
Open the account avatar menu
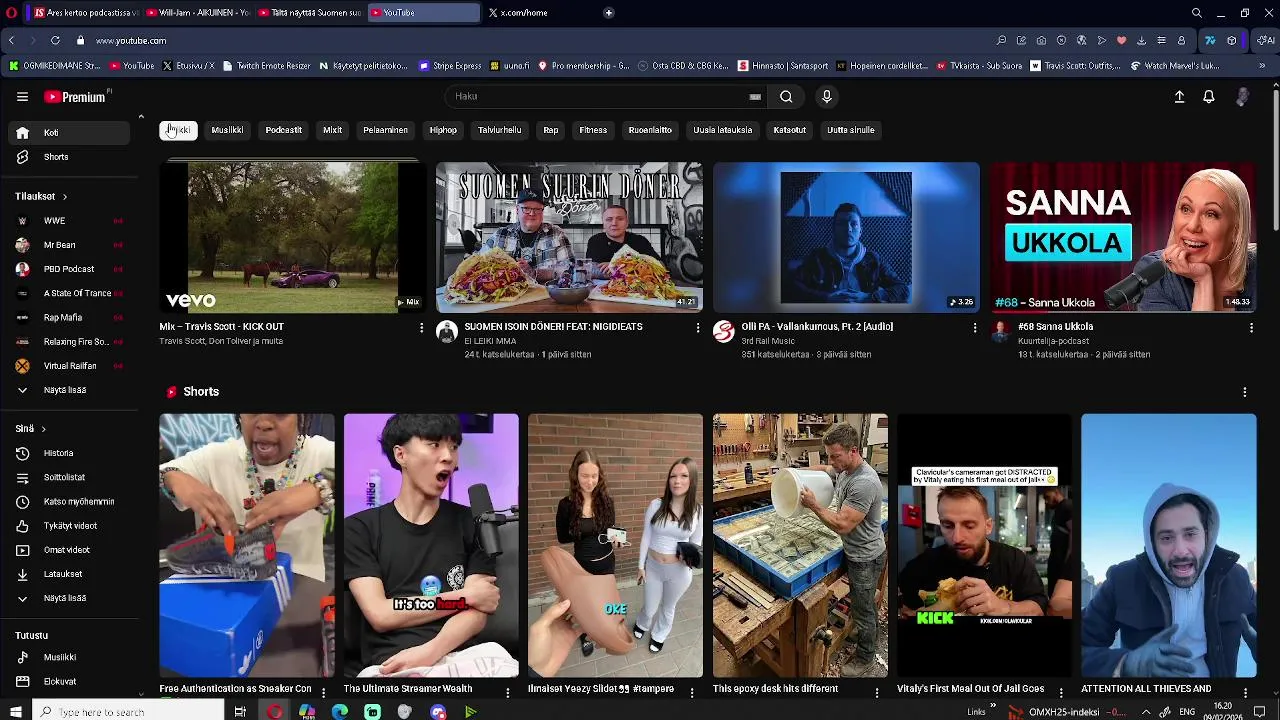coord(1242,97)
